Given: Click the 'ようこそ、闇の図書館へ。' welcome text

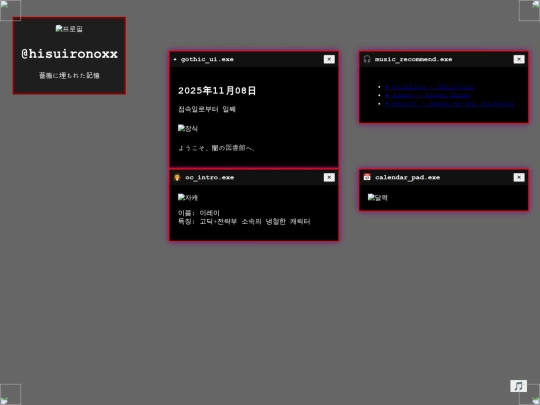Looking at the screenshot, I should pyautogui.click(x=217, y=148).
